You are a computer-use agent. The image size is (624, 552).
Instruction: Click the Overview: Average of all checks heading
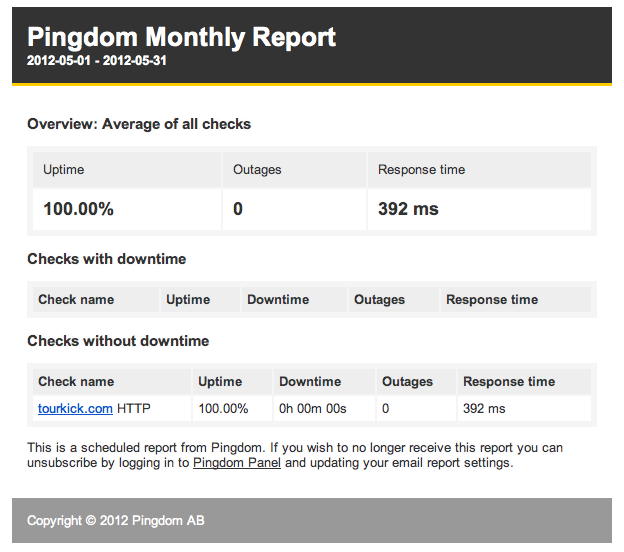139,124
